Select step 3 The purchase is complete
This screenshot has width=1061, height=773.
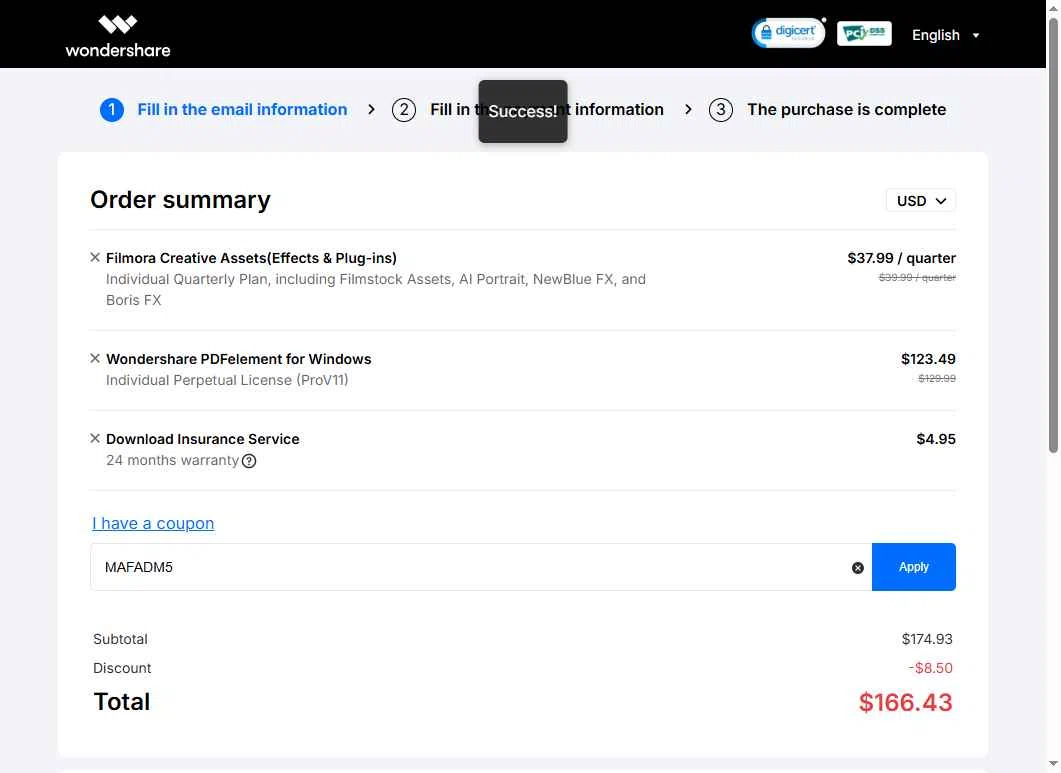click(827, 110)
